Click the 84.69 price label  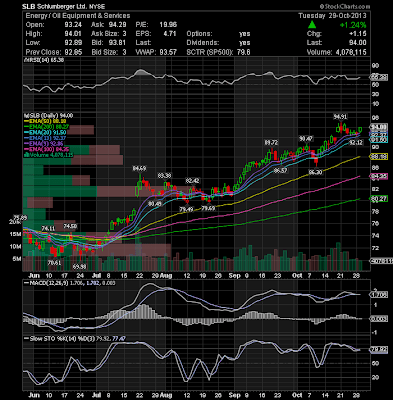tap(139, 169)
